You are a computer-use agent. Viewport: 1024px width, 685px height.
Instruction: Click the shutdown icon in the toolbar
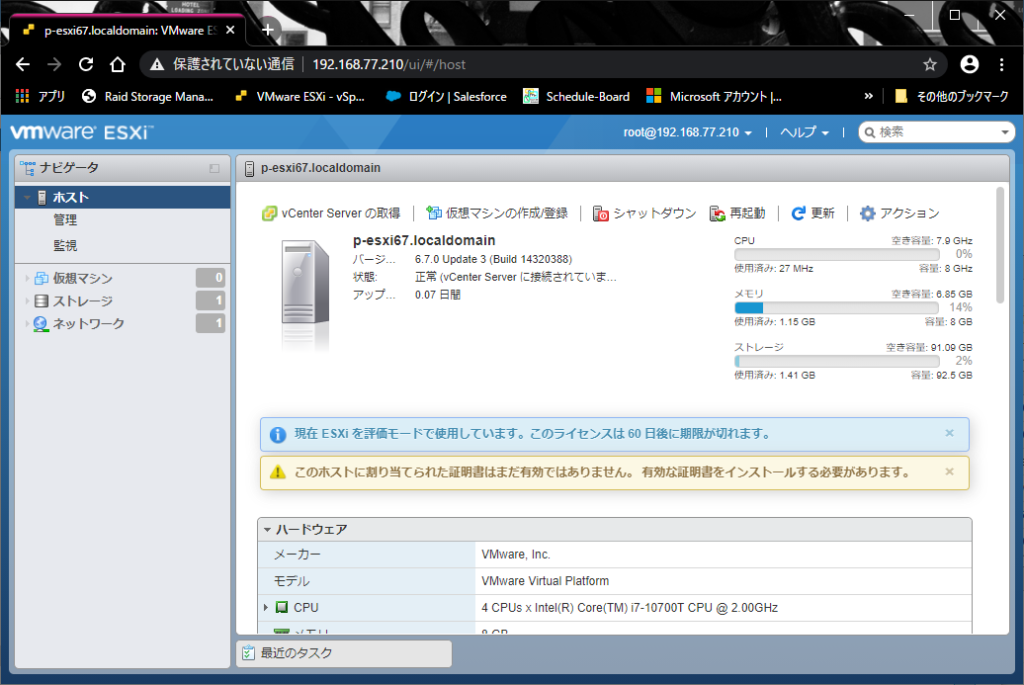pyautogui.click(x=601, y=214)
